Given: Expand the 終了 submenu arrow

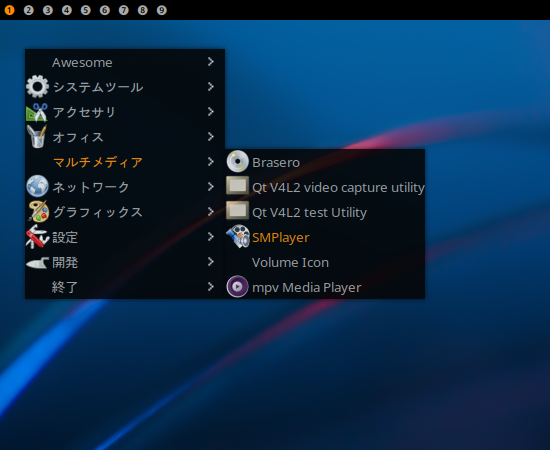Looking at the screenshot, I should point(210,287).
